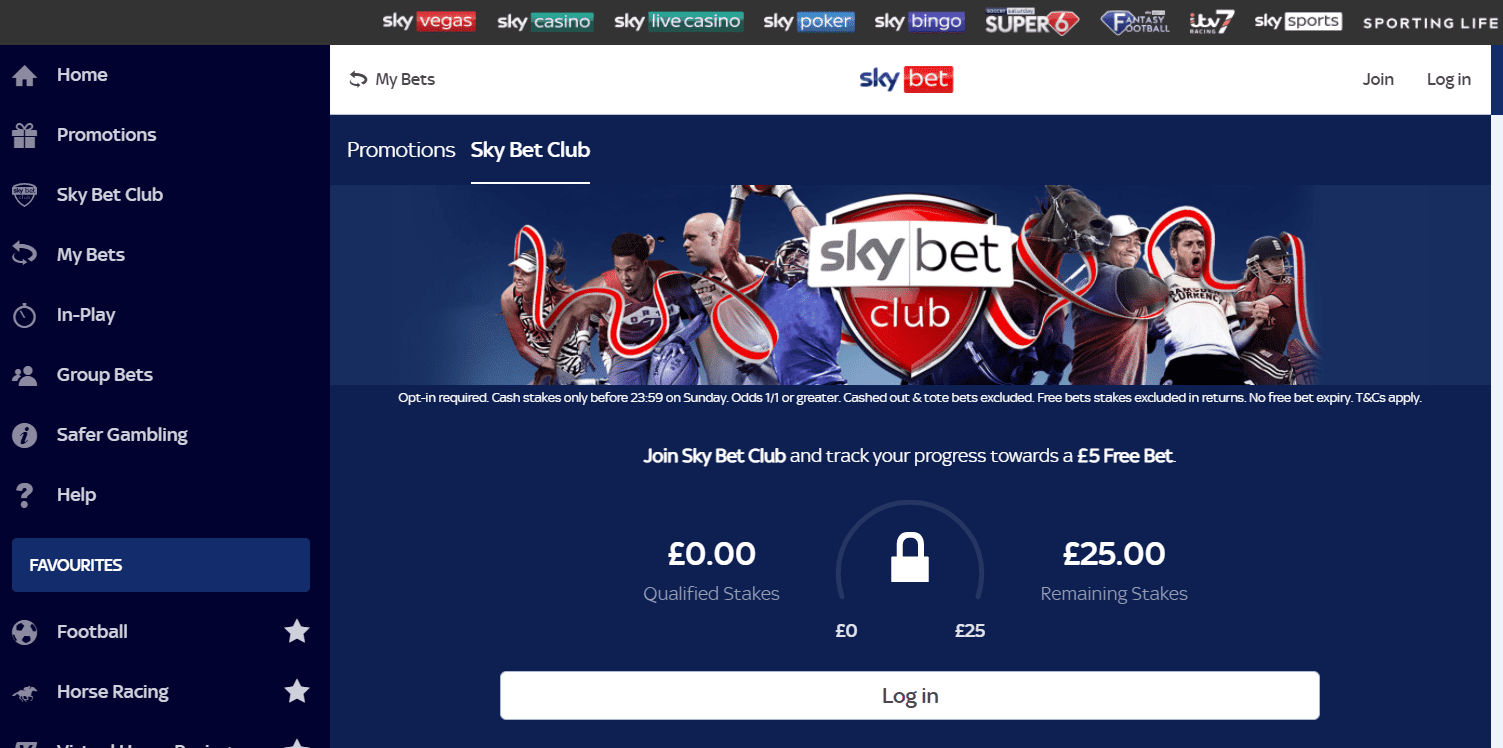Click the Home house icon in sidebar
This screenshot has height=748, width=1503.
point(24,75)
